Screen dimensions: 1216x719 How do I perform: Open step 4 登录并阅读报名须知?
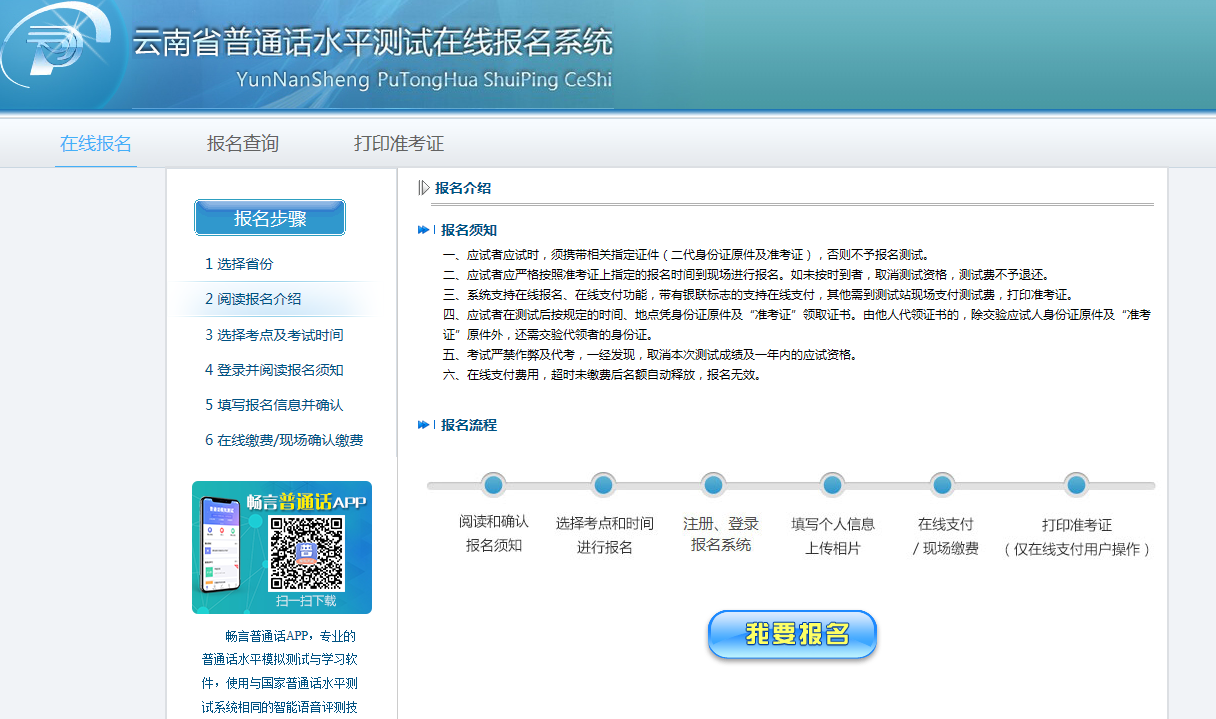tap(274, 370)
